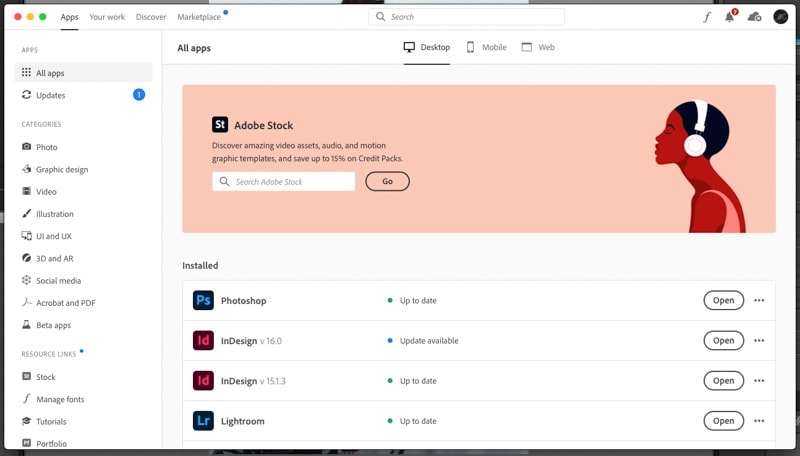The image size is (800, 456).
Task: Open Photoshop with its Open button
Action: tap(723, 300)
